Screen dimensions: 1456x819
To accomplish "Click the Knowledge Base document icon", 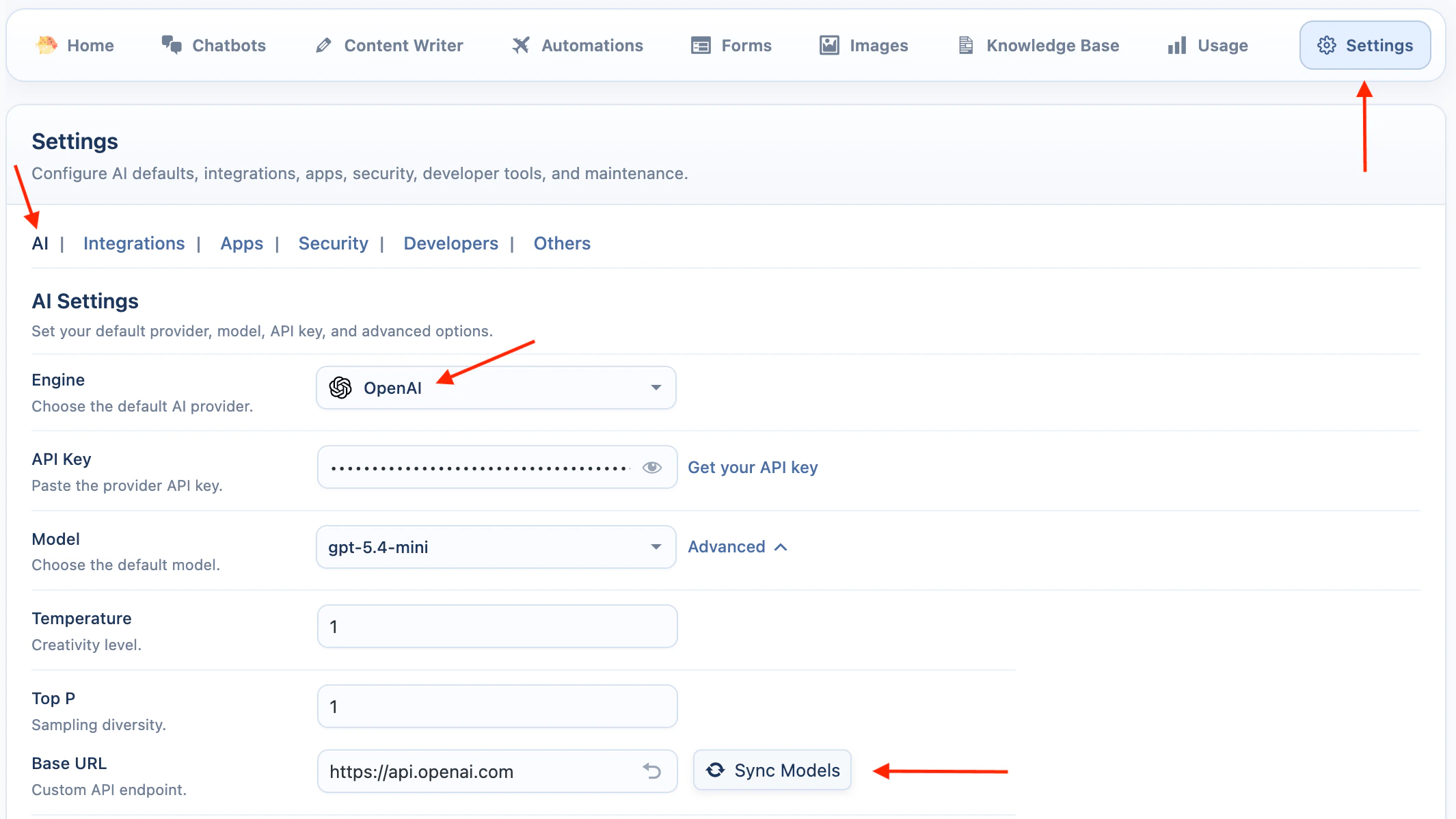I will point(965,45).
